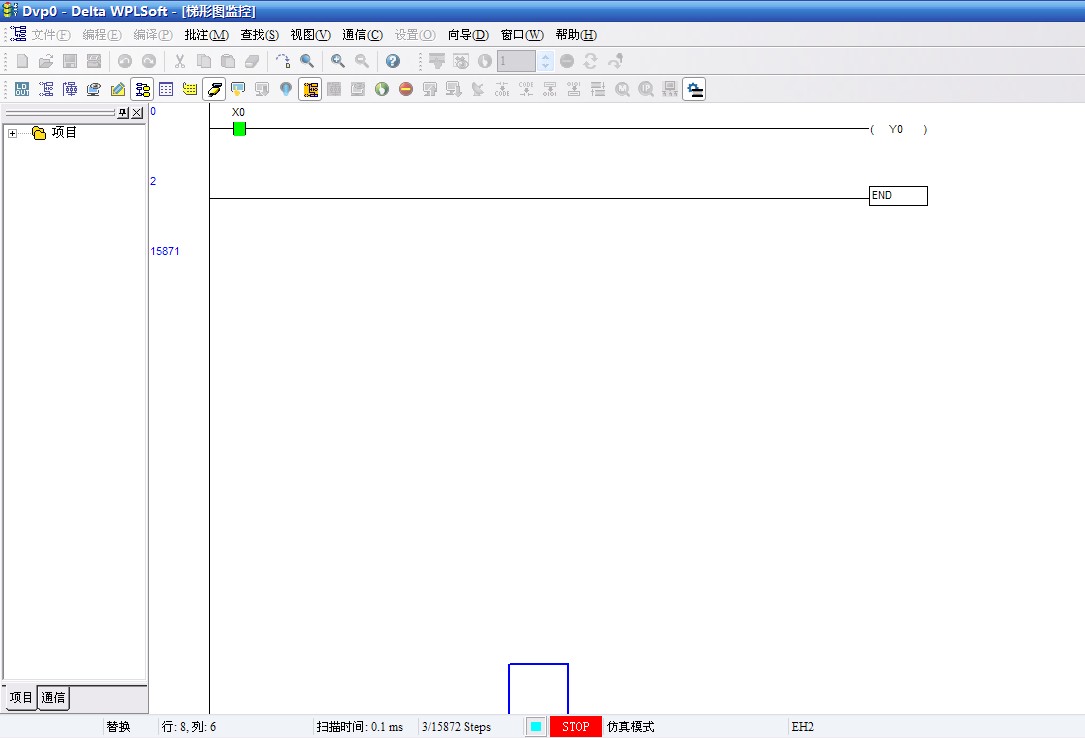Click the zoom in magnifier icon

pos(338,61)
